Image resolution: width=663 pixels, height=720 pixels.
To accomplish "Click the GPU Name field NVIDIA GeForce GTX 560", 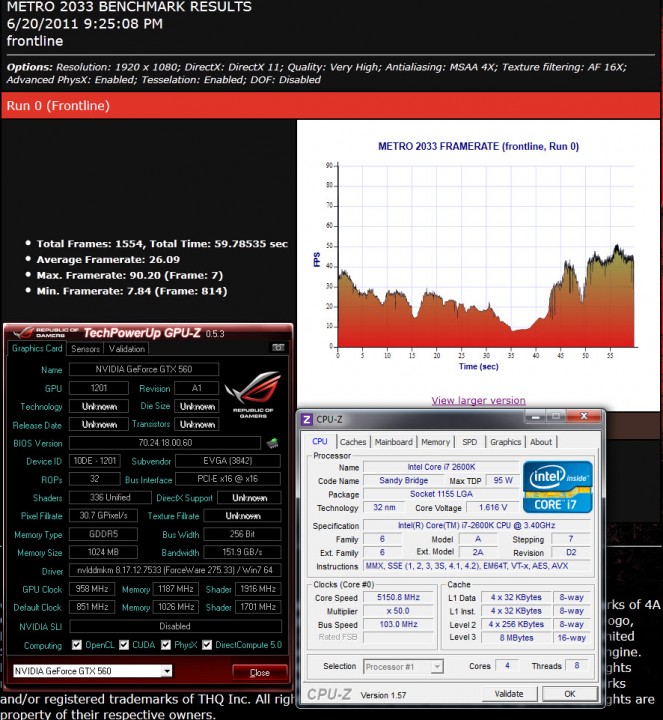I will coord(144,369).
